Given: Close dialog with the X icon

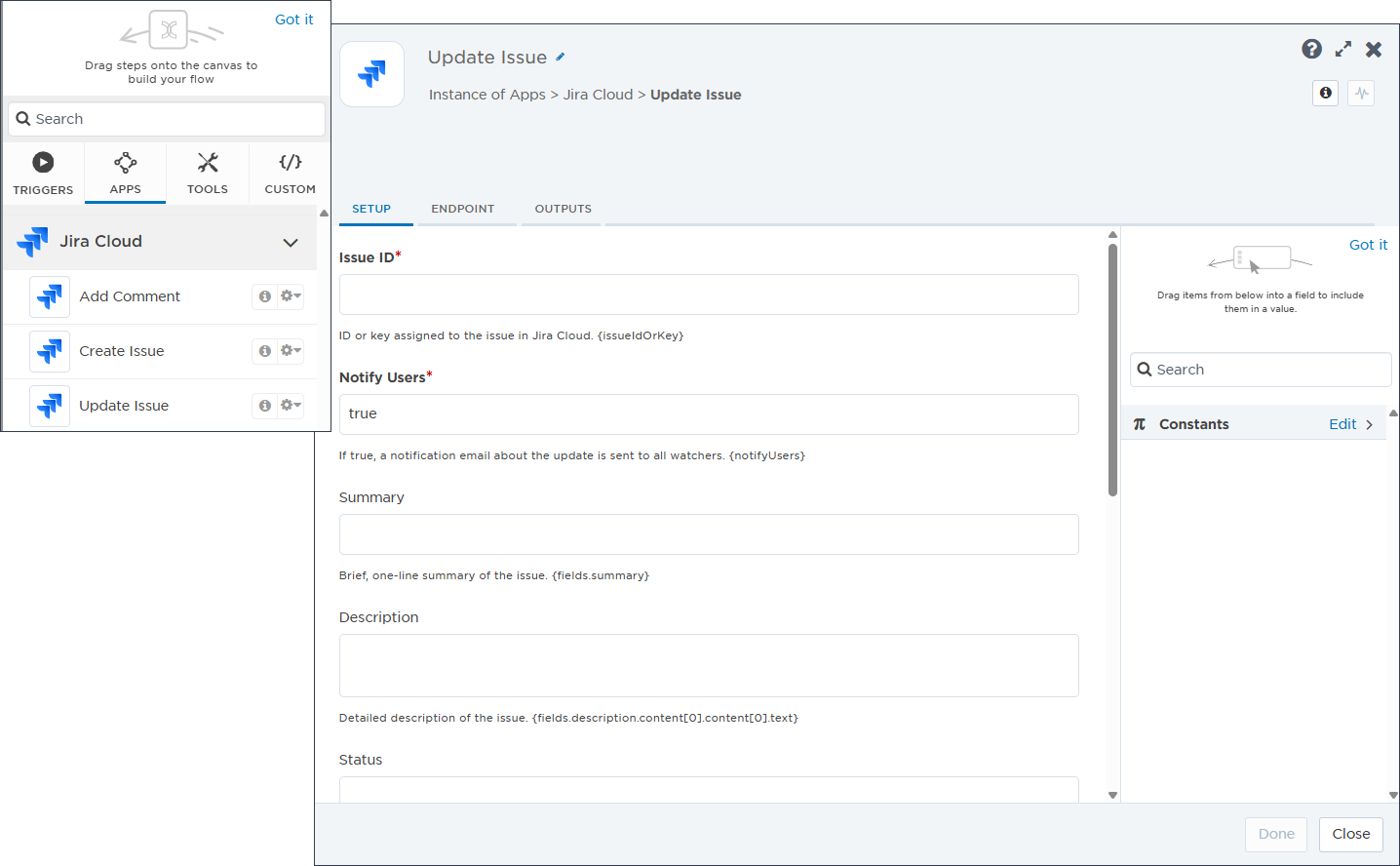Looking at the screenshot, I should 1374,49.
